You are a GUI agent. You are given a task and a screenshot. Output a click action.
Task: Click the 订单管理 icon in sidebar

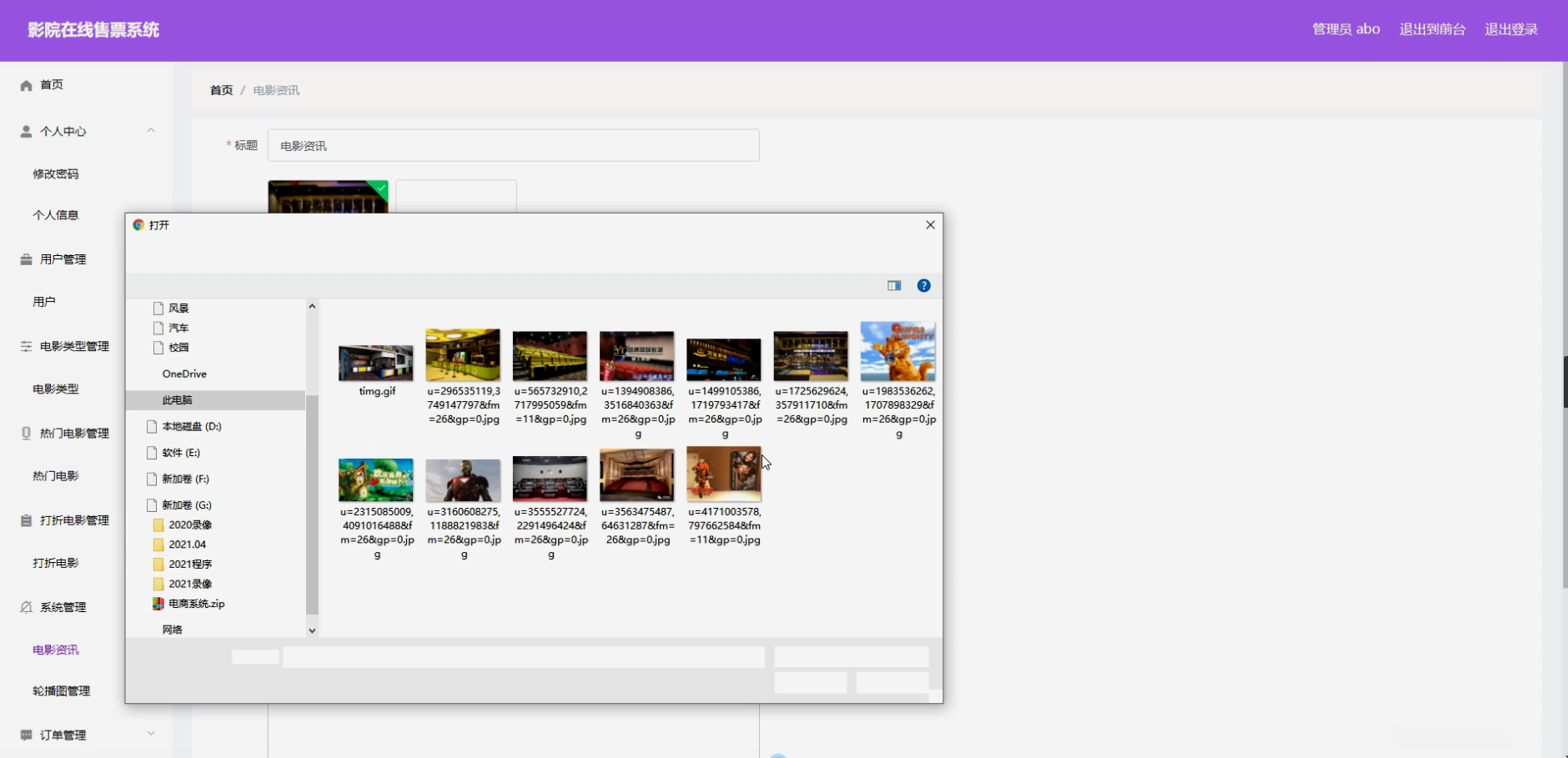click(27, 735)
